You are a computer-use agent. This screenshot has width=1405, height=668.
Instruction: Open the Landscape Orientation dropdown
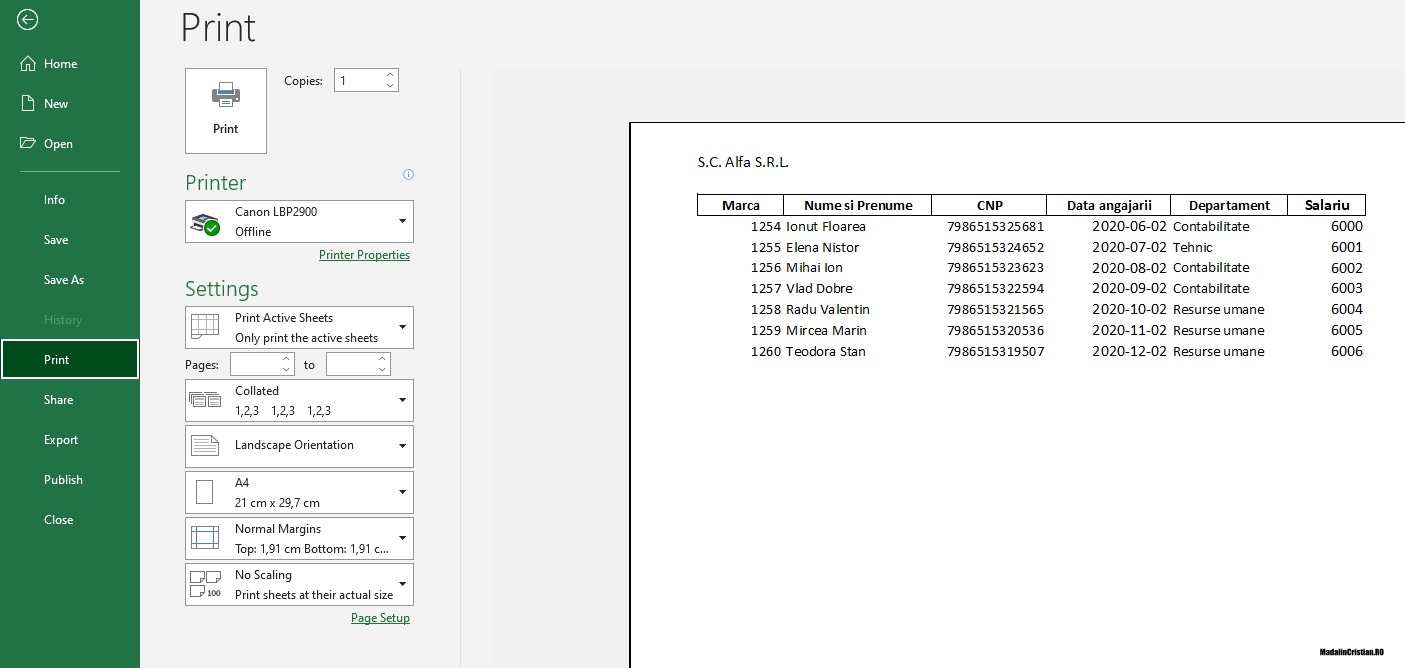pos(402,446)
